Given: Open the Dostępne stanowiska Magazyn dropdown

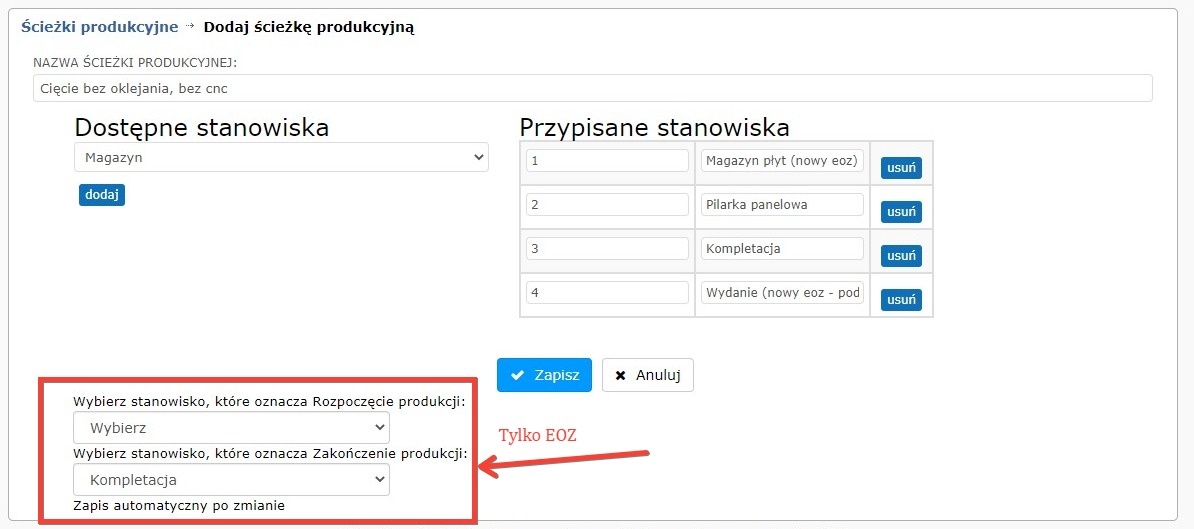Looking at the screenshot, I should pos(281,157).
